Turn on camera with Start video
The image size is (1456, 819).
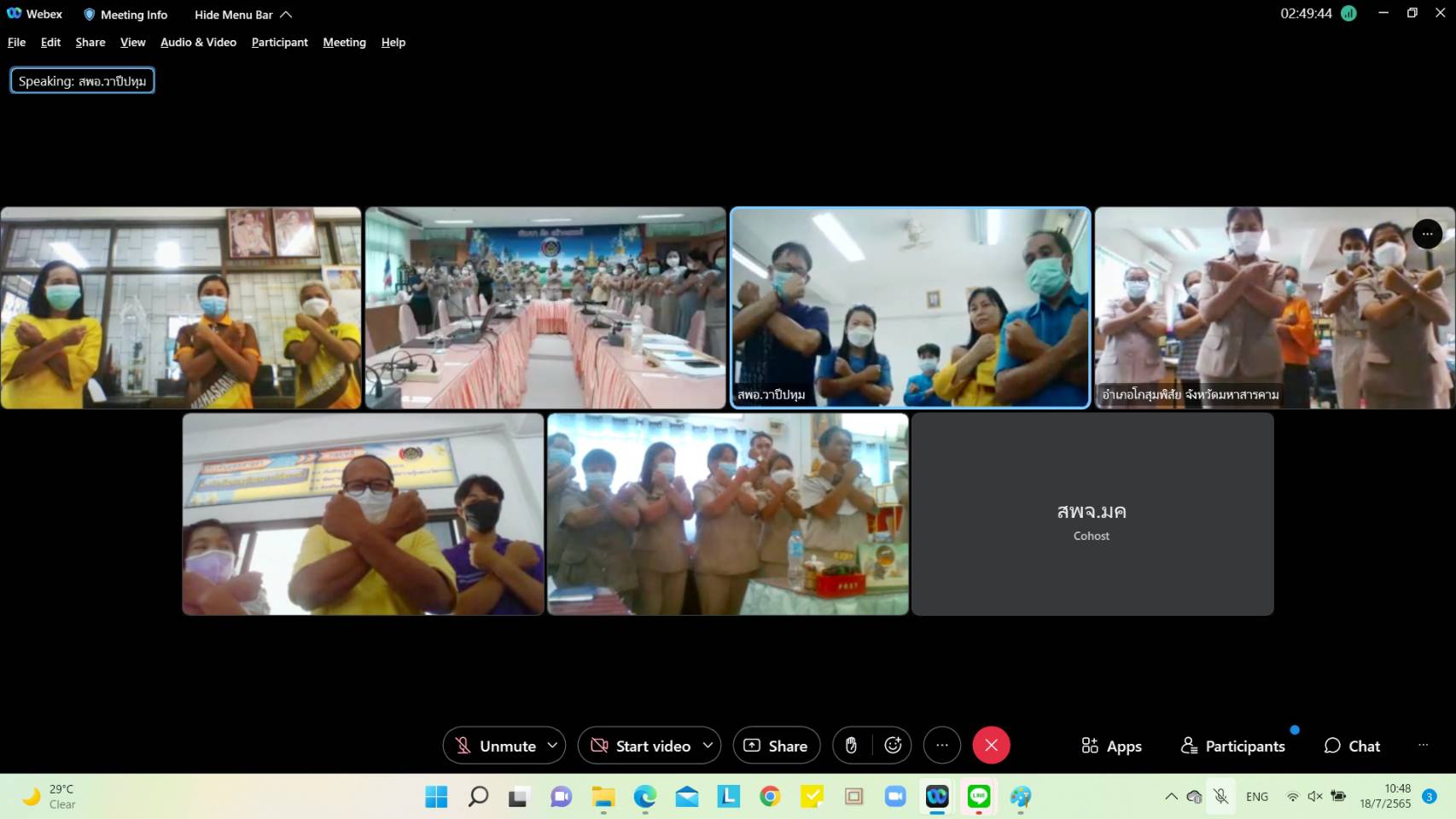pyautogui.click(x=642, y=746)
